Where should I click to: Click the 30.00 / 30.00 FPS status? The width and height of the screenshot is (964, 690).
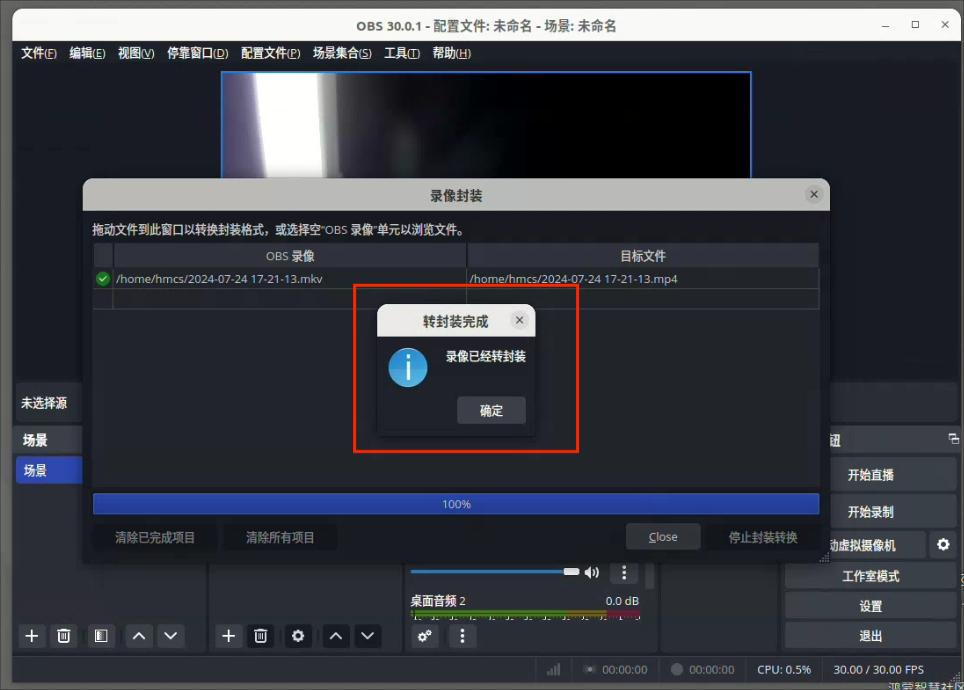click(x=878, y=670)
